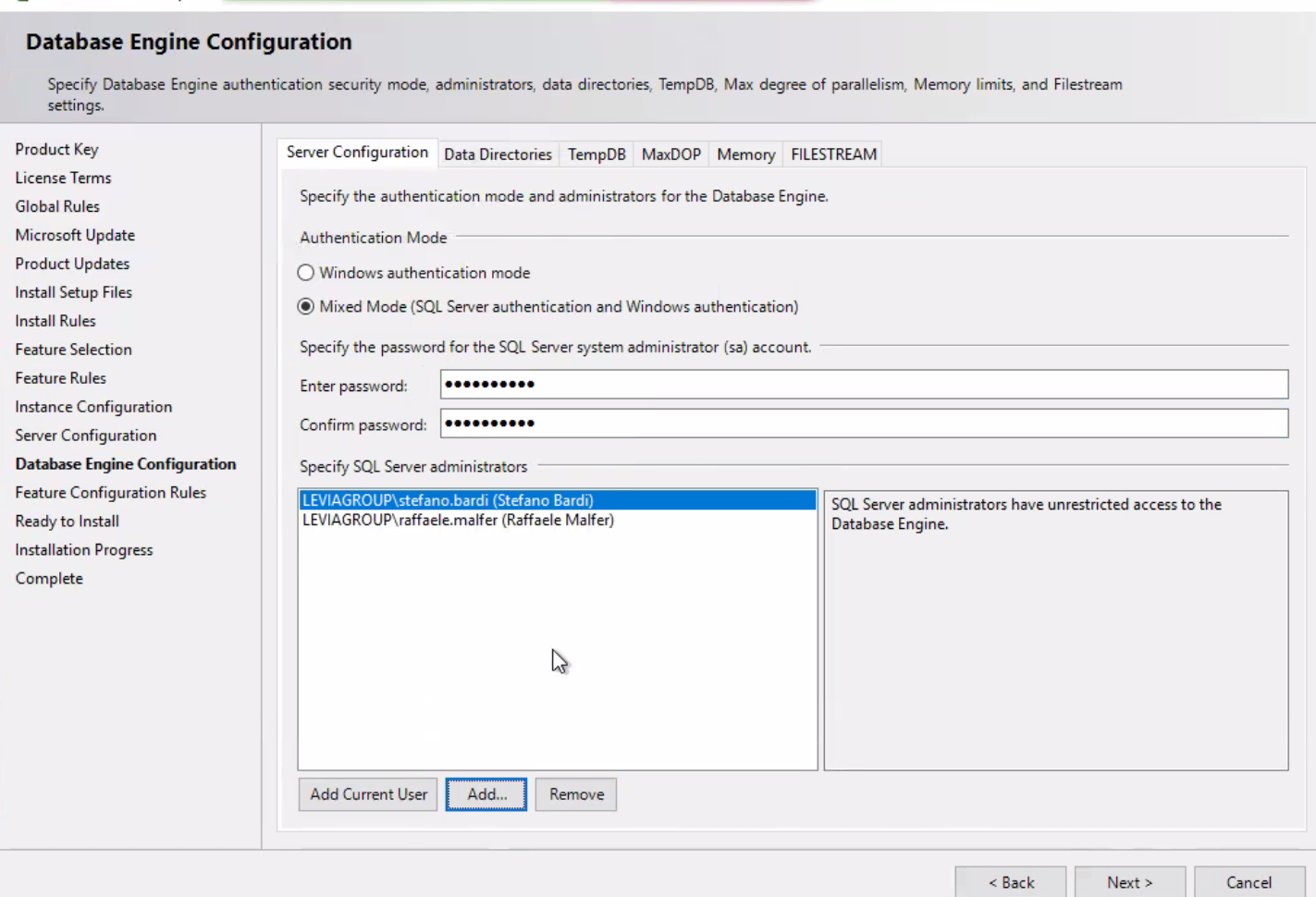This screenshot has height=897, width=1316.
Task: Select stefano.bardi in administrators list
Action: click(x=449, y=500)
